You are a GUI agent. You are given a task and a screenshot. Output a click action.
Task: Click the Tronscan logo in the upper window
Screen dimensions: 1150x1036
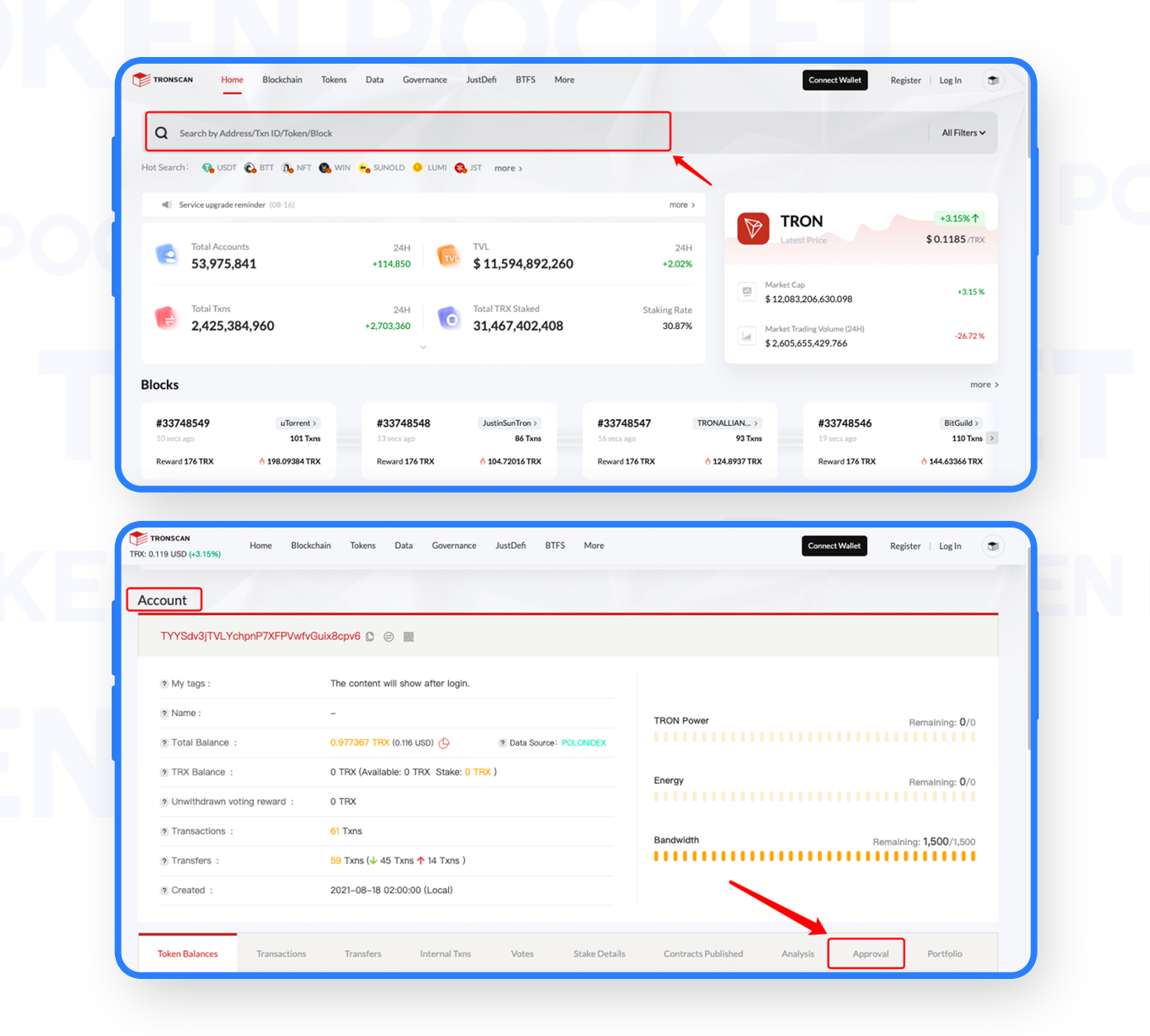click(x=164, y=80)
